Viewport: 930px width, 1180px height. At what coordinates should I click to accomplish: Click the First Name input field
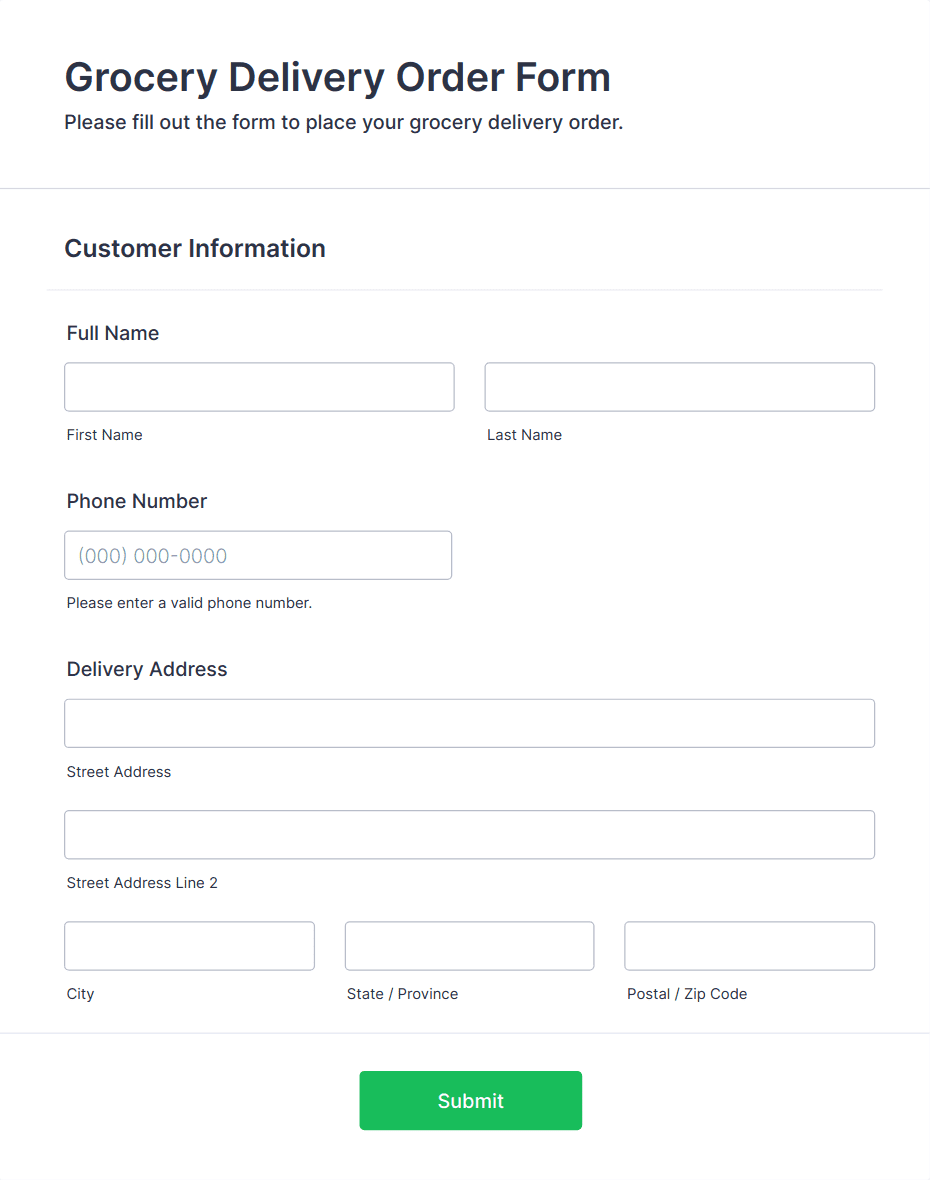259,387
